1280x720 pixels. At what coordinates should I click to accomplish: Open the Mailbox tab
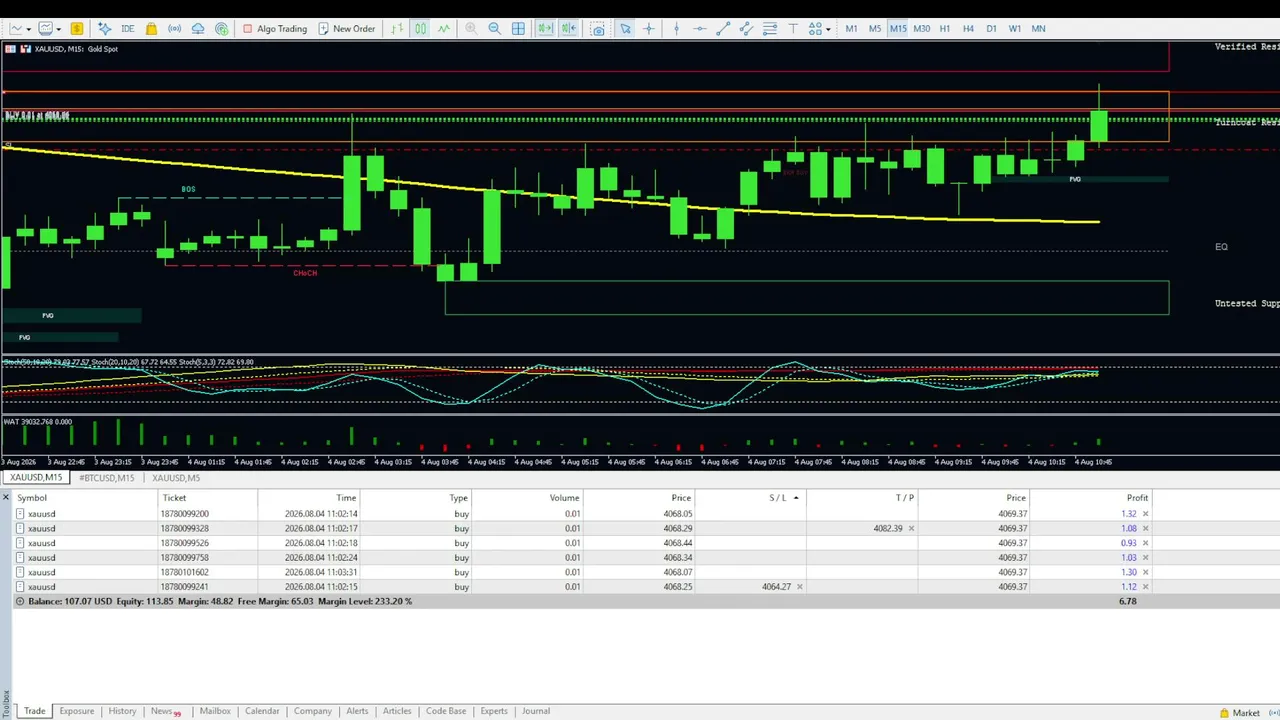click(x=215, y=711)
